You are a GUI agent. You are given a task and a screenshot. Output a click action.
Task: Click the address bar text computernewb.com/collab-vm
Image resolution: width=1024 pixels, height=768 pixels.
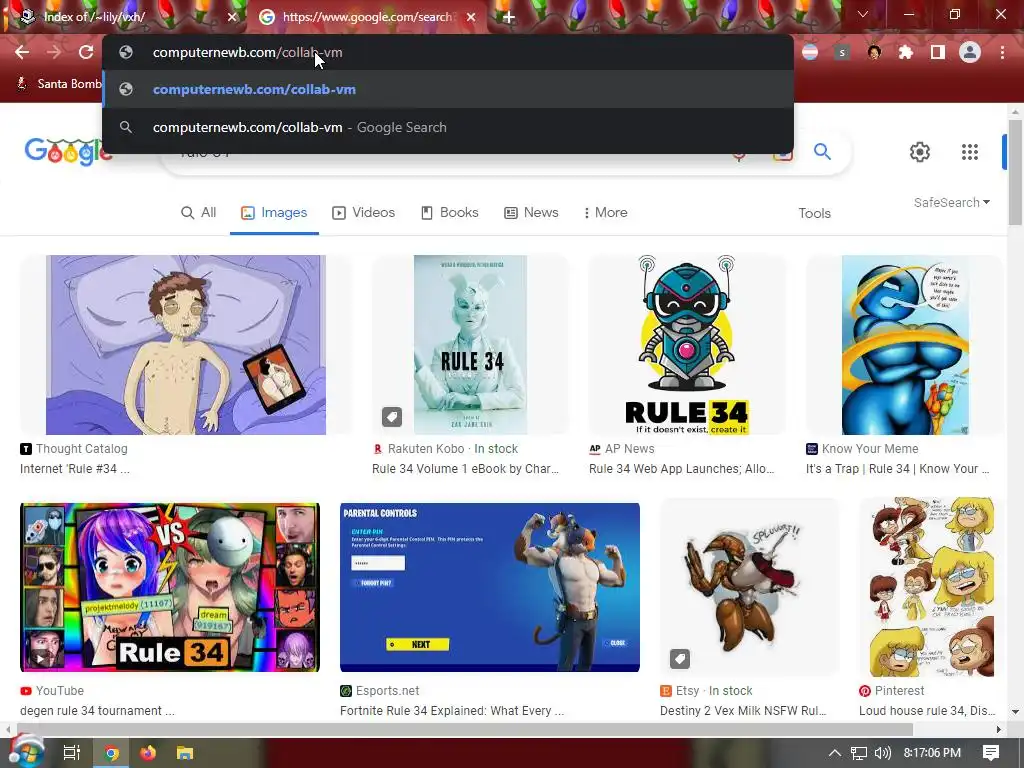pos(248,52)
